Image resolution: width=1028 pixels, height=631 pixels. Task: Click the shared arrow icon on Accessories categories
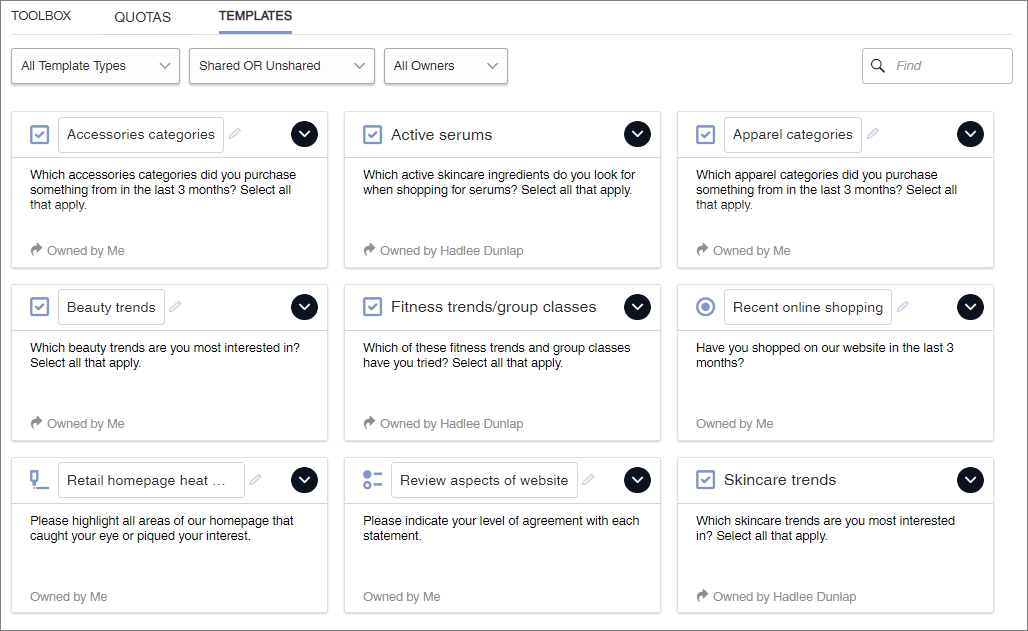point(36,250)
